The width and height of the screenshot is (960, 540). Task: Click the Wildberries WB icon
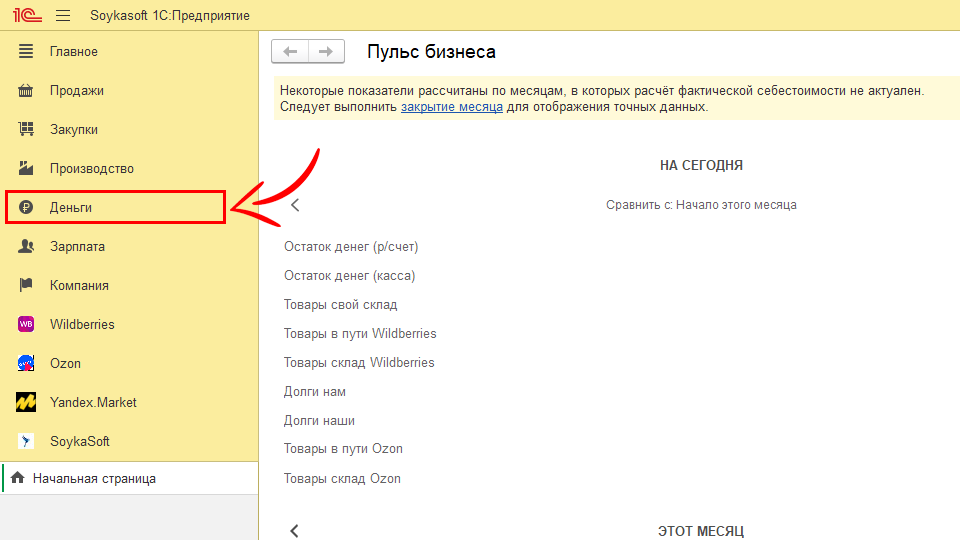(x=27, y=324)
